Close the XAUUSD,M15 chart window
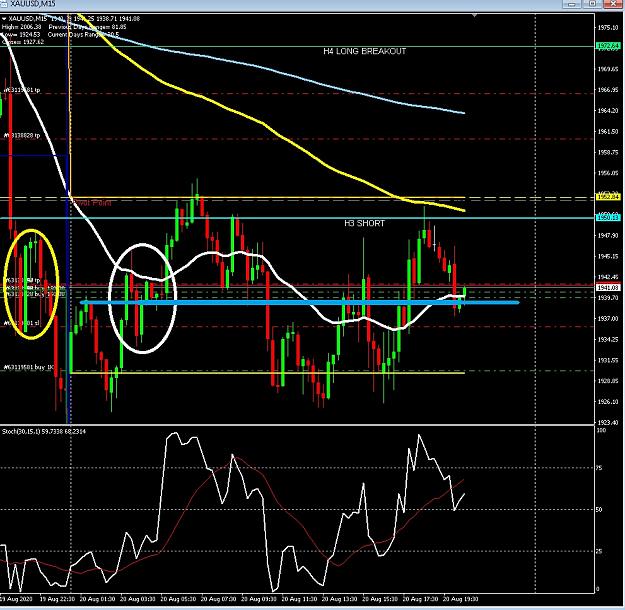This screenshot has height=610, width=625. (x=613, y=4)
